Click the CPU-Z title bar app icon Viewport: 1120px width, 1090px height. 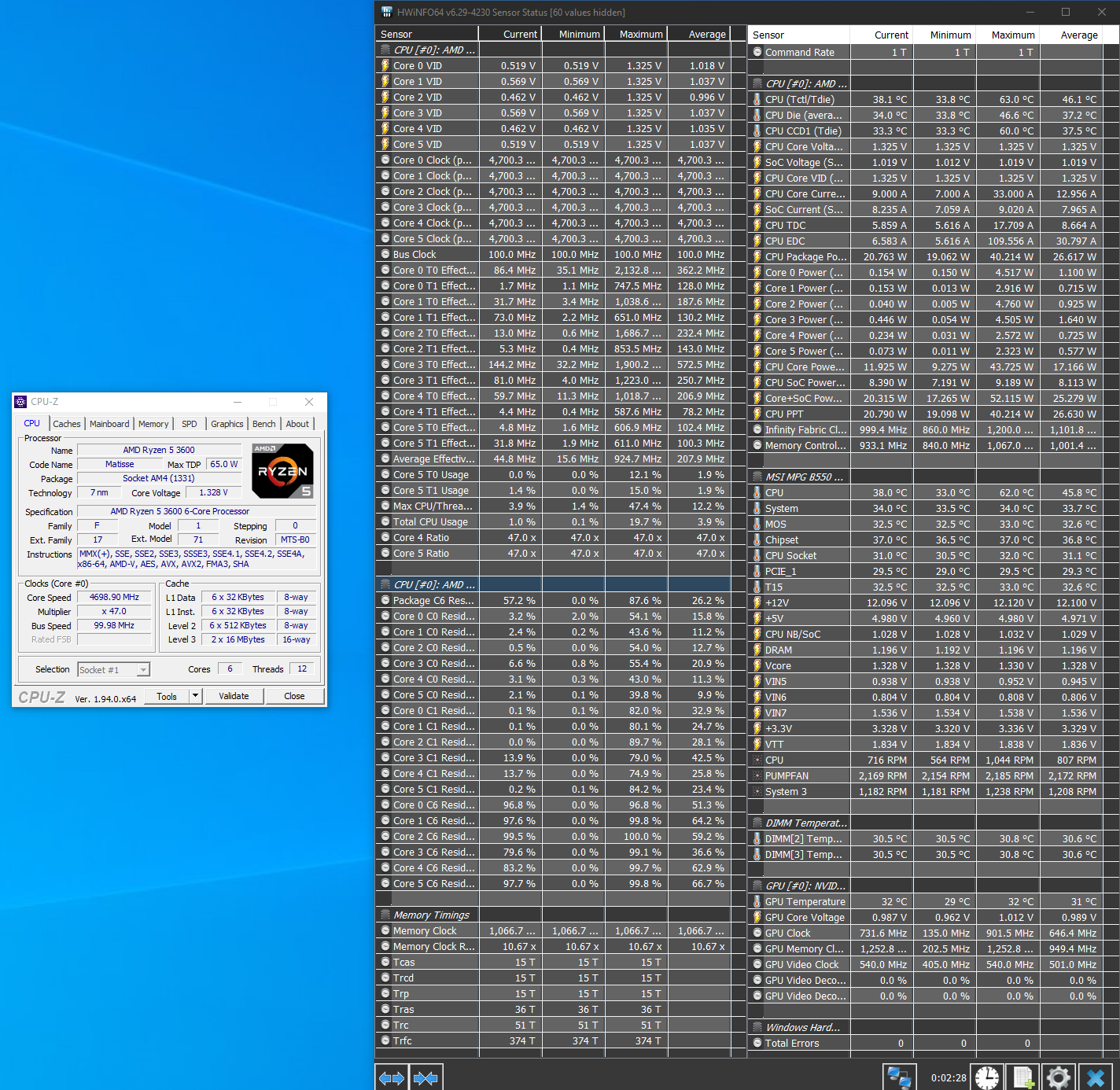coord(21,402)
